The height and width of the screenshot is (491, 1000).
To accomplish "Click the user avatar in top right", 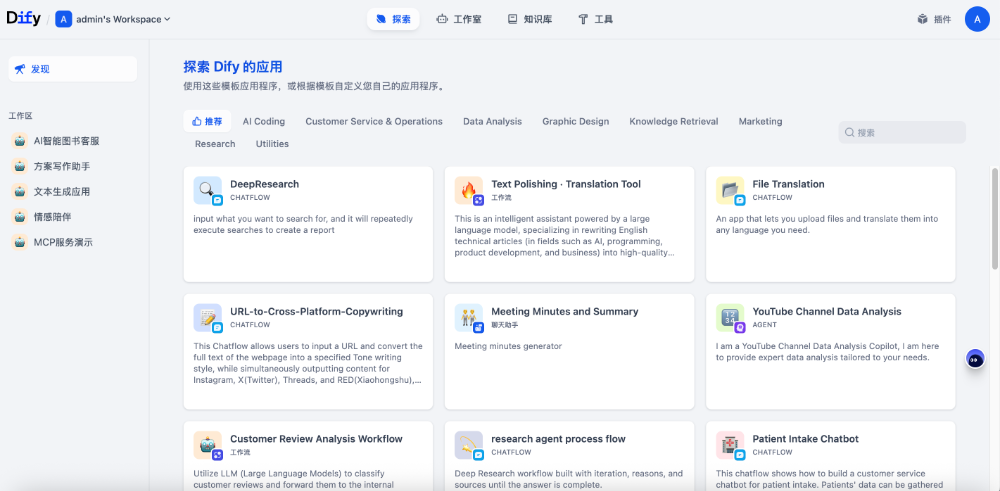I will pyautogui.click(x=977, y=19).
